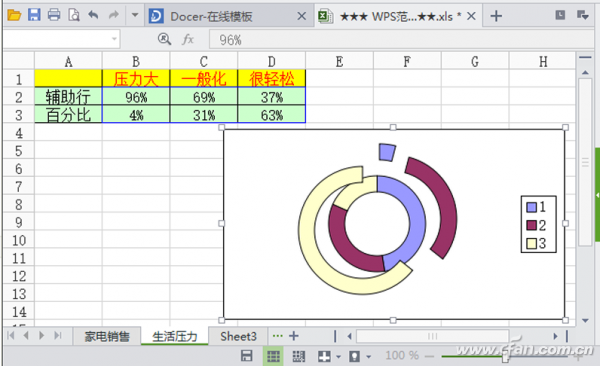The image size is (600, 366).
Task: Add a new sheet with plus button
Action: coord(293,336)
